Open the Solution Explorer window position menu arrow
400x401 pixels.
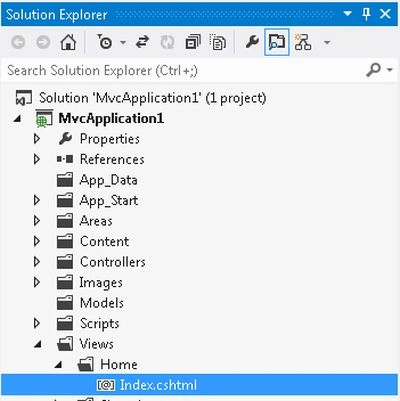347,14
